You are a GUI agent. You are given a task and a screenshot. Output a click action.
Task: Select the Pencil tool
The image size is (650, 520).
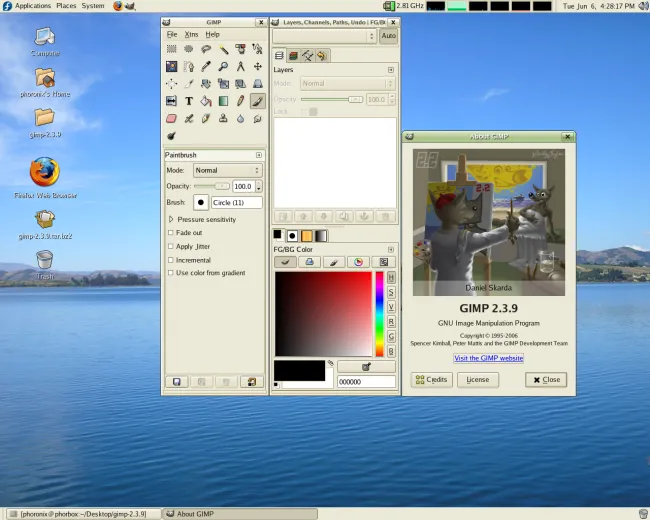click(x=240, y=101)
